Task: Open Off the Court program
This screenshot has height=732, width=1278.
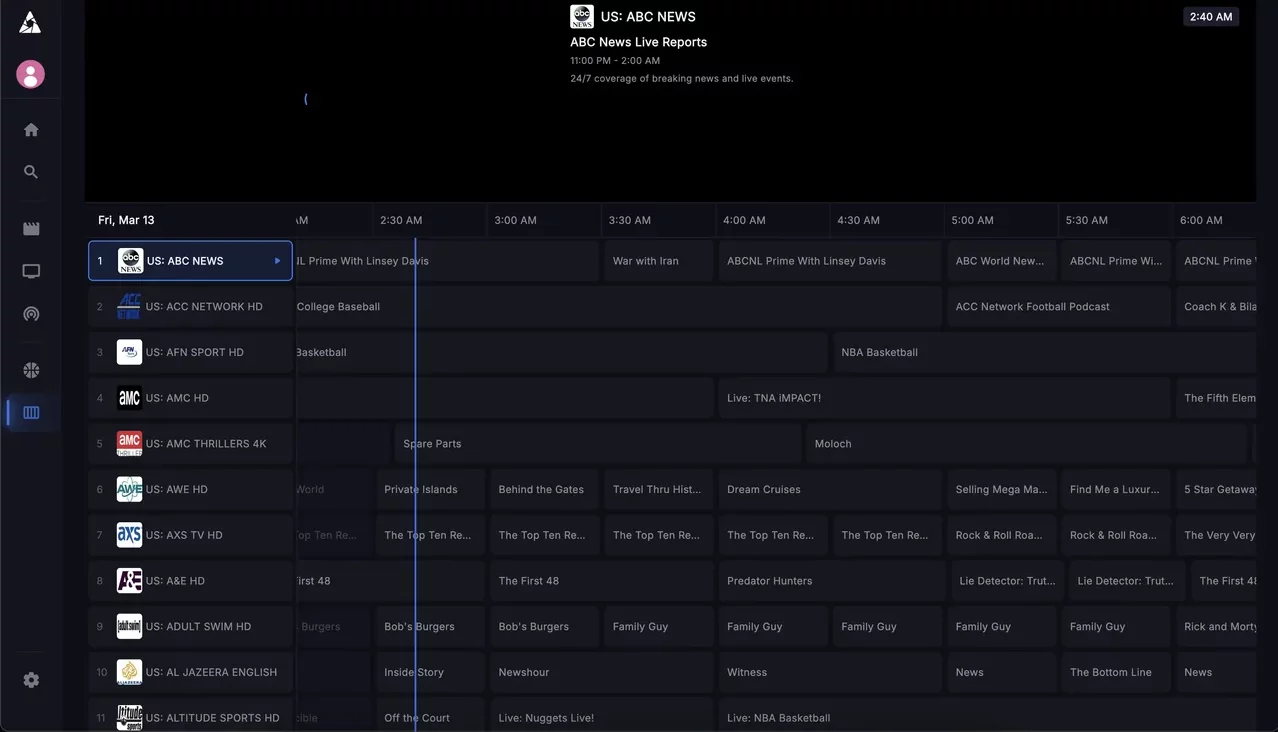Action: pos(430,715)
